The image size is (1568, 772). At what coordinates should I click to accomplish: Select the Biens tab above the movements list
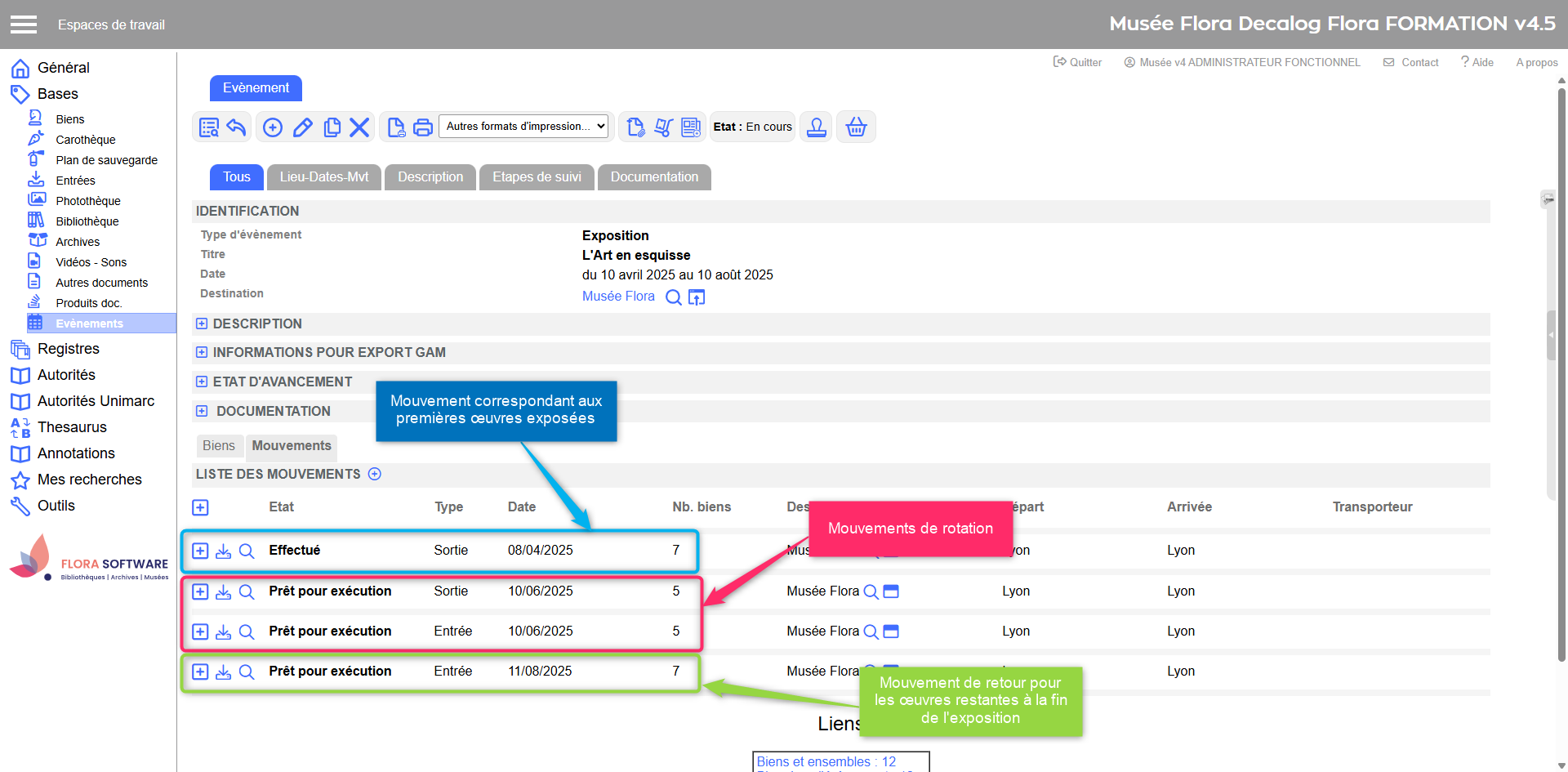pyautogui.click(x=219, y=446)
